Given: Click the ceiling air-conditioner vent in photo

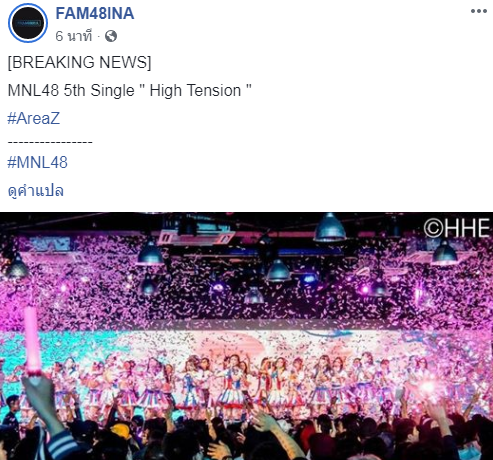Looking at the screenshot, I should pos(195,237).
